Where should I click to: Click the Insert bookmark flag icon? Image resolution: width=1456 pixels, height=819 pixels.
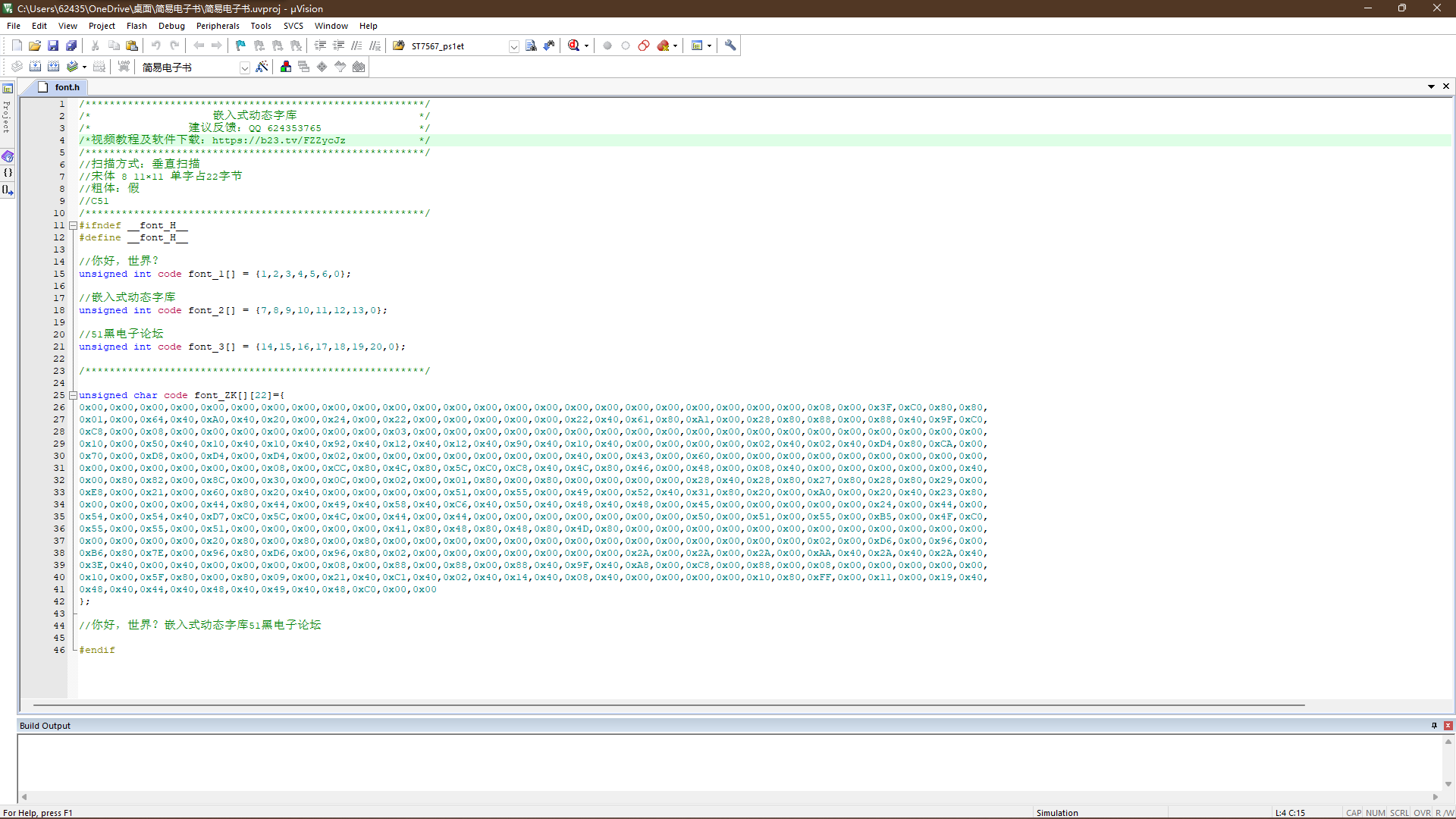coord(240,46)
